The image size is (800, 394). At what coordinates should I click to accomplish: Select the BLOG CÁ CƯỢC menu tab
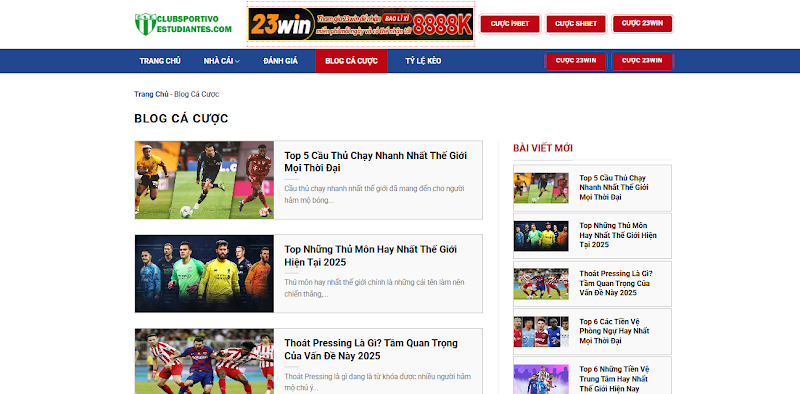[352, 61]
